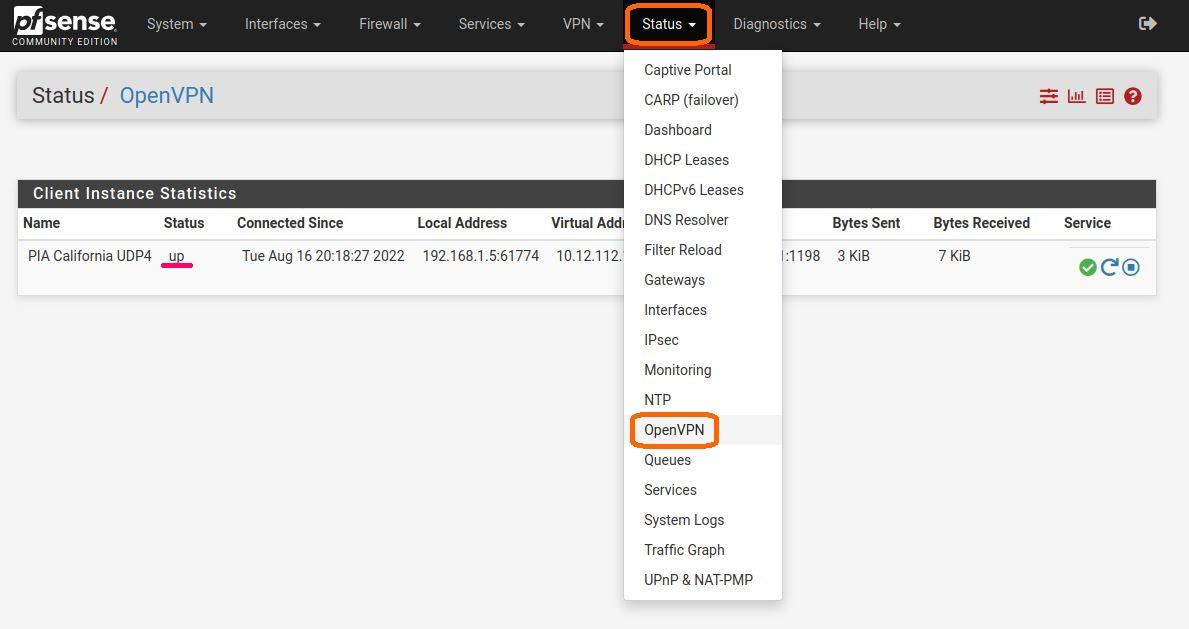Screen dimensions: 1189x629
Task: Choose System Logs in the Status menu
Action: pos(684,520)
